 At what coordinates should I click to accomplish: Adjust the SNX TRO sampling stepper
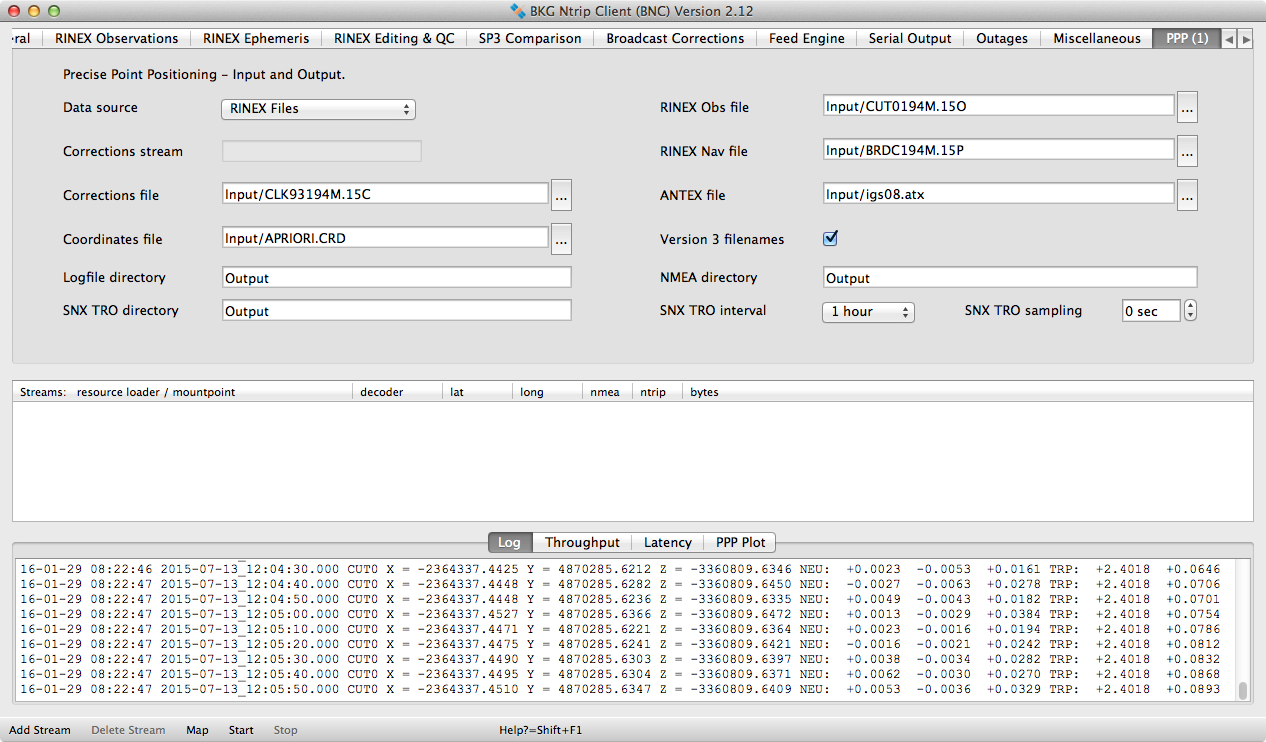pos(1190,311)
